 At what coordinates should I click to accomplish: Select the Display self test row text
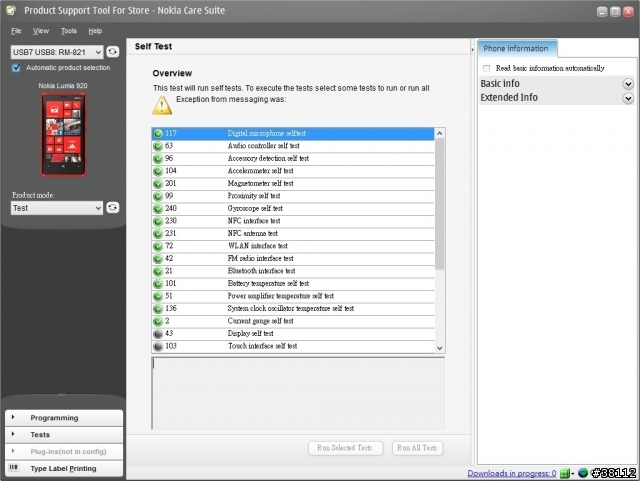250,333
